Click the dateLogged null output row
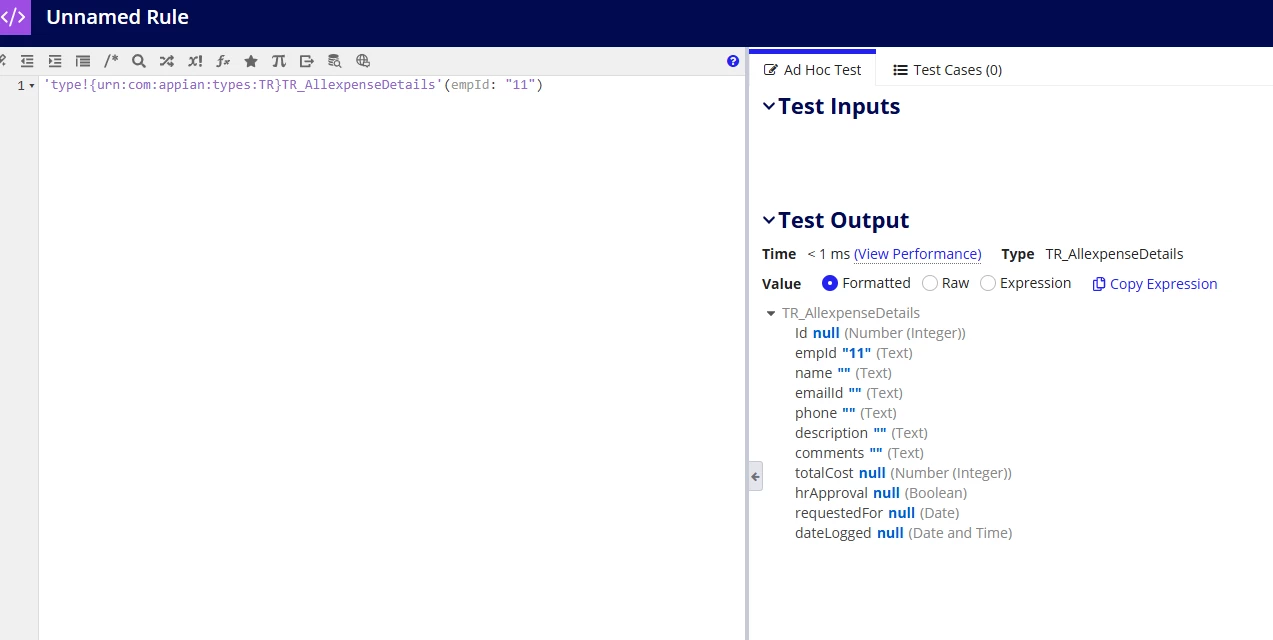This screenshot has height=640, width=1273. [x=903, y=533]
